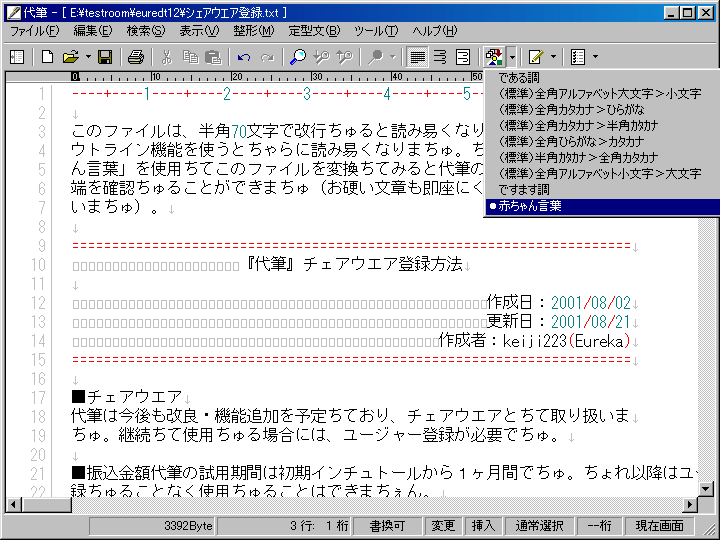
Task: Click the 現在画面 status cell
Action: pyautogui.click(x=659, y=526)
